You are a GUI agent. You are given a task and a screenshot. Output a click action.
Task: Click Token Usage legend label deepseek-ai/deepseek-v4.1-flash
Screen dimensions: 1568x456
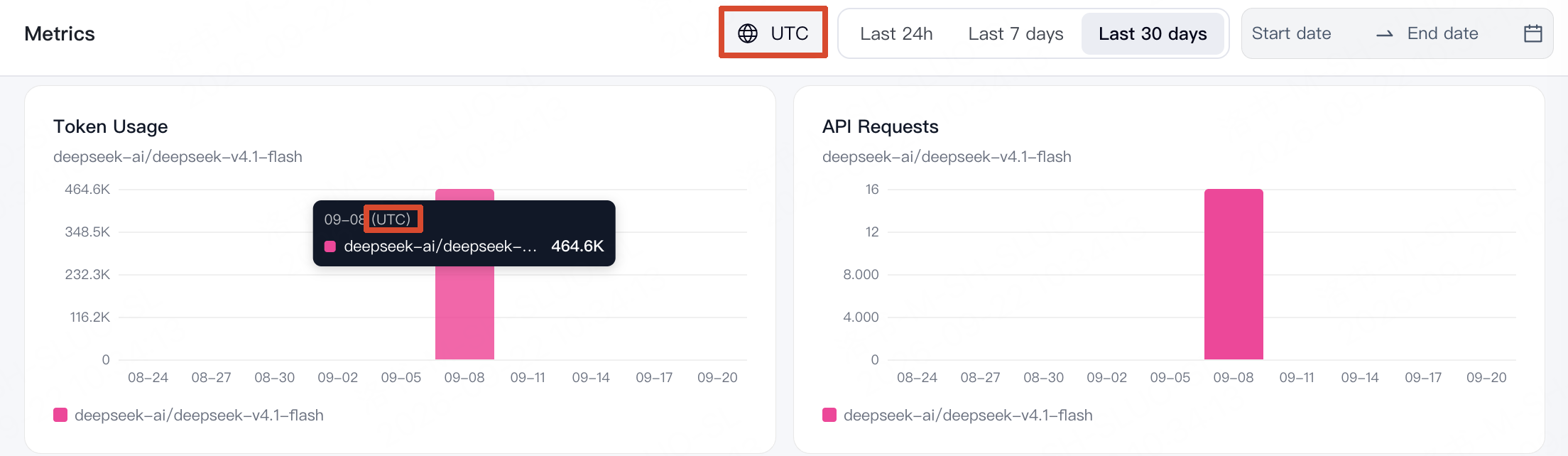[x=199, y=415]
